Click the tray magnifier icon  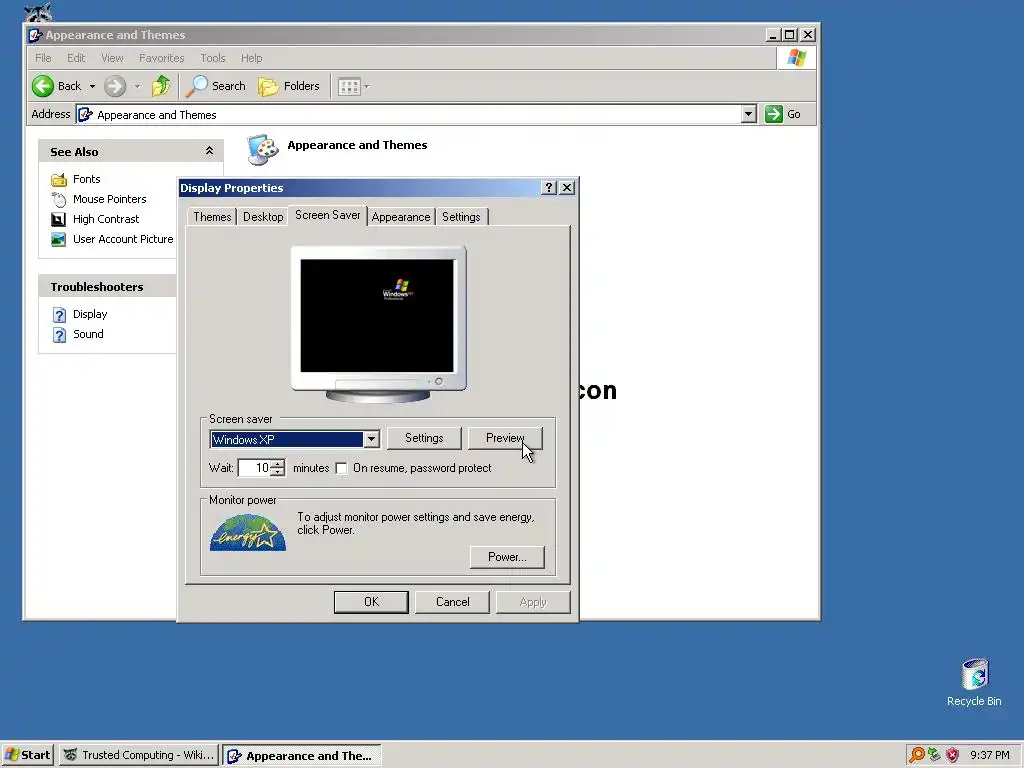coord(916,755)
